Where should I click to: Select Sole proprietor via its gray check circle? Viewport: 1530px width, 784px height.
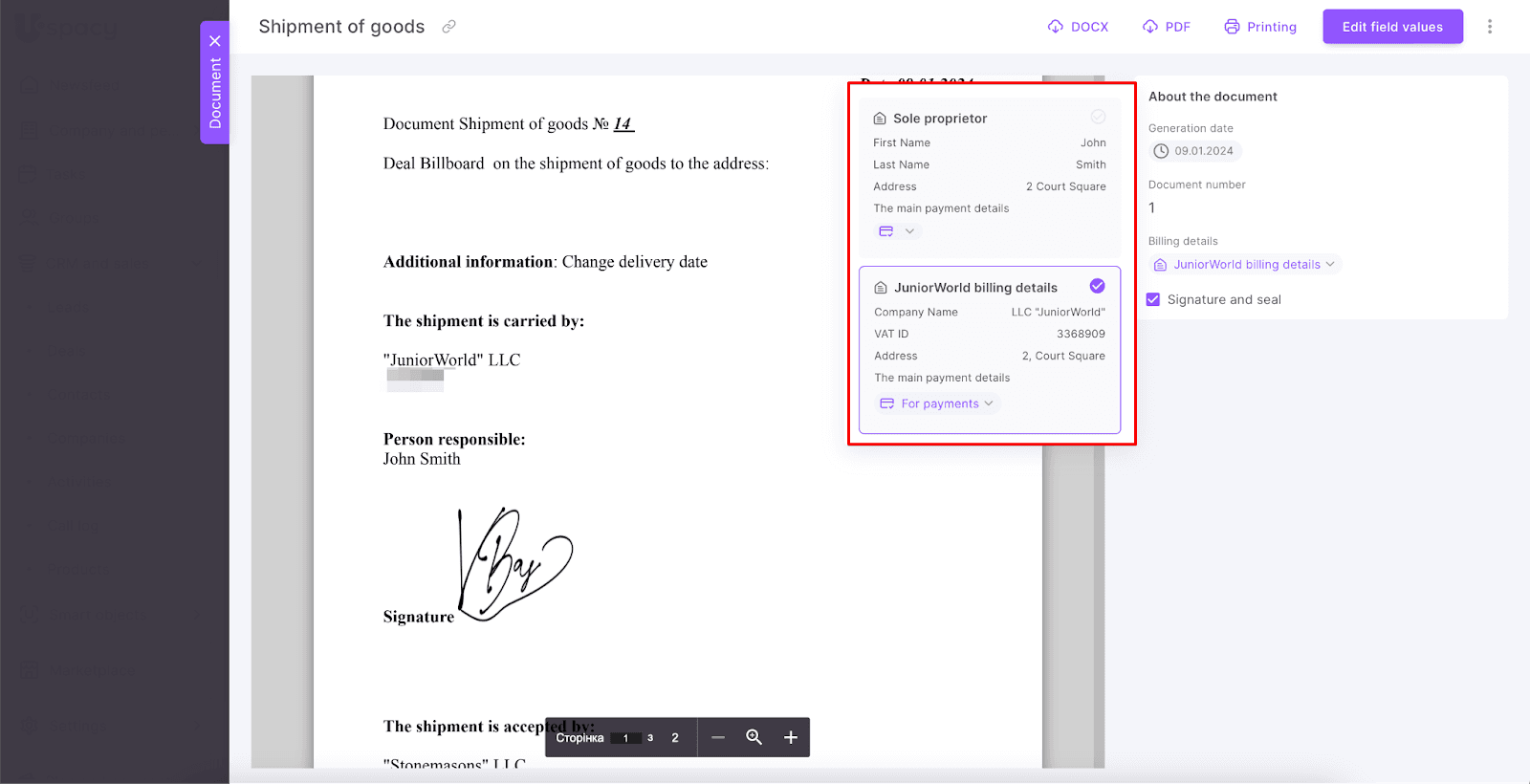pos(1098,117)
